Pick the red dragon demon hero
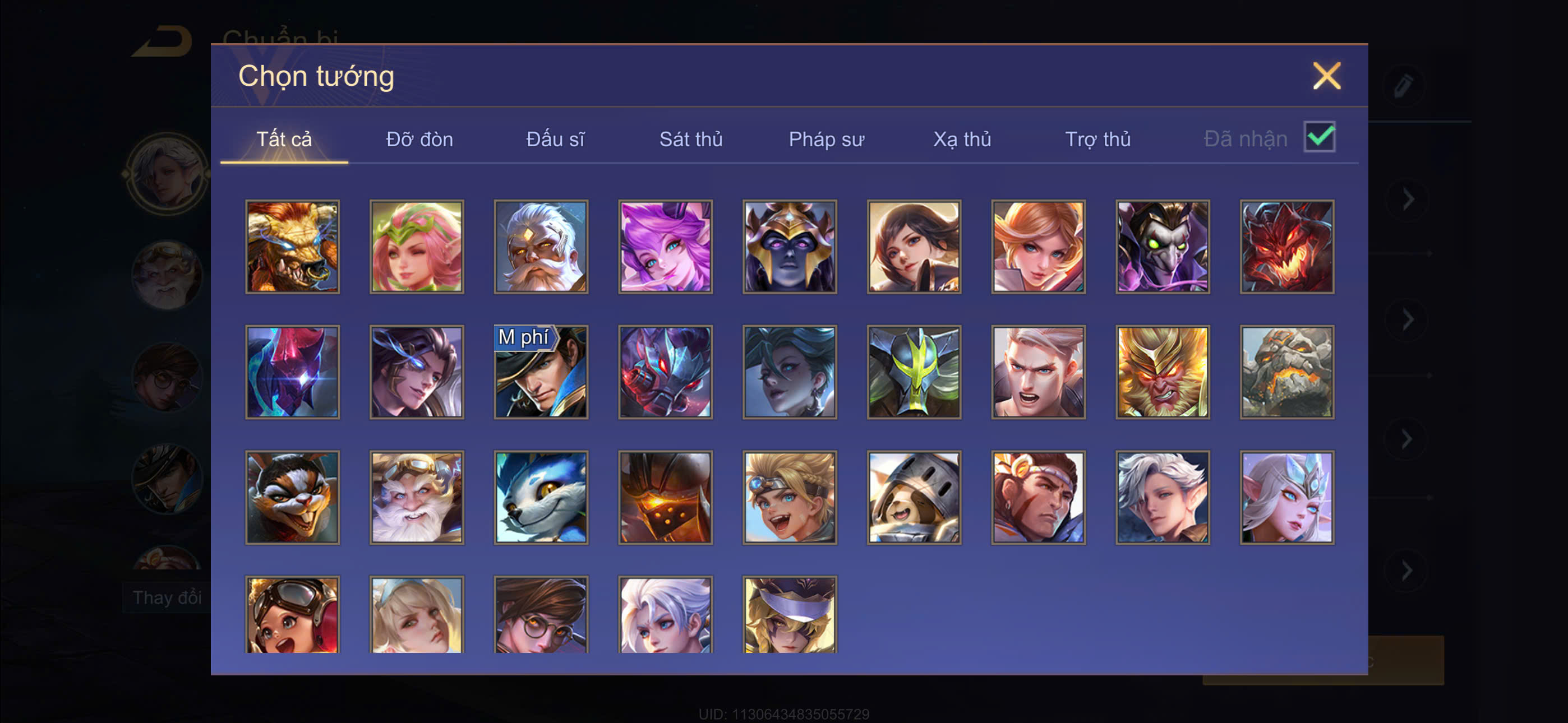This screenshot has width=1568, height=723. [x=1288, y=247]
